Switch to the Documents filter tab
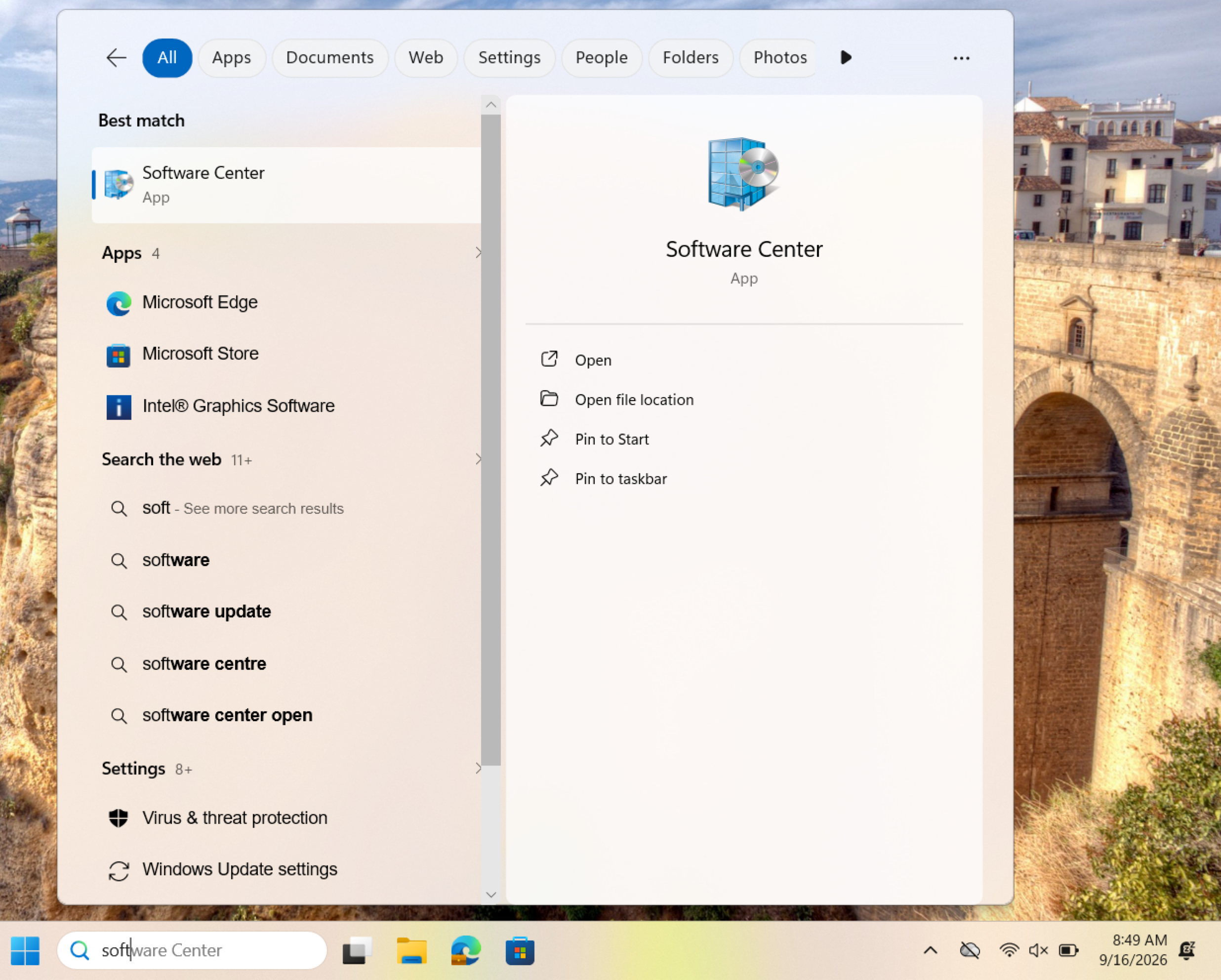This screenshot has width=1221, height=980. click(329, 58)
